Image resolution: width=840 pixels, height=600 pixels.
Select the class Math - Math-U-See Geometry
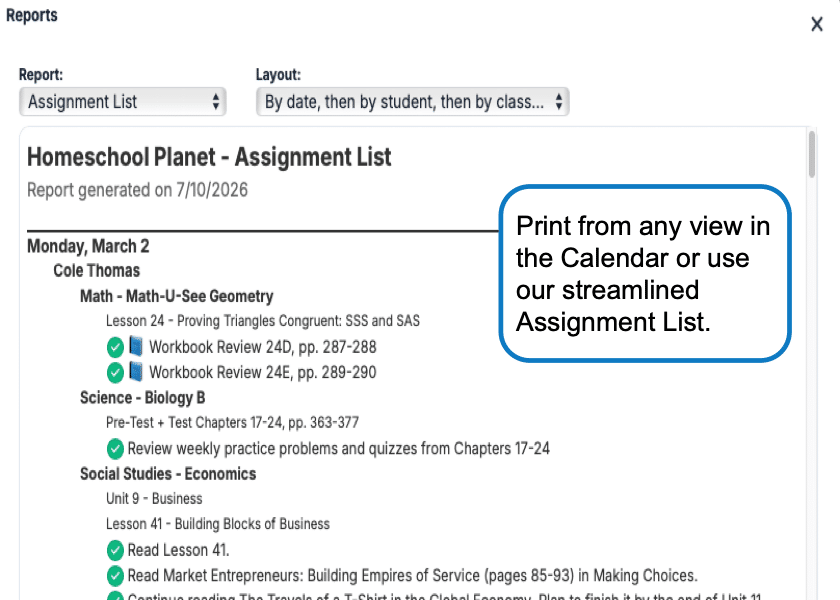click(177, 296)
